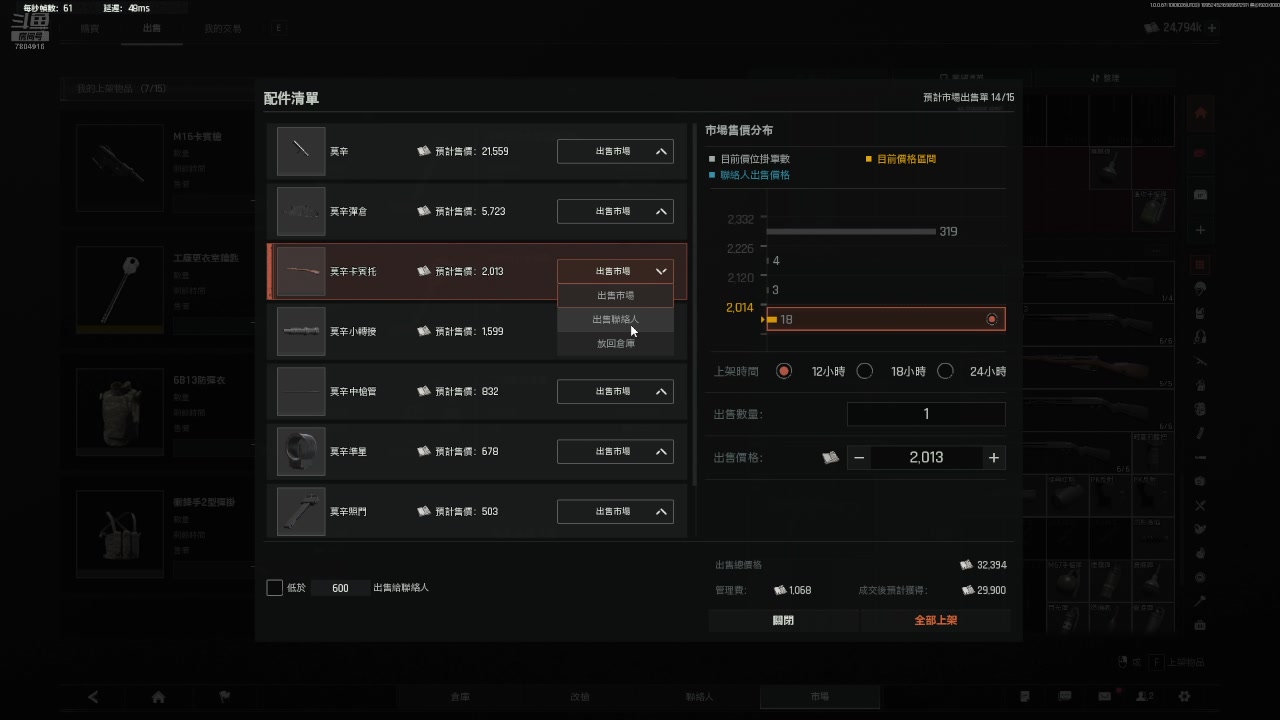1280x720 pixels.
Task: Collapse the open dropdown for 莫辛卡賓托
Action: [615, 271]
